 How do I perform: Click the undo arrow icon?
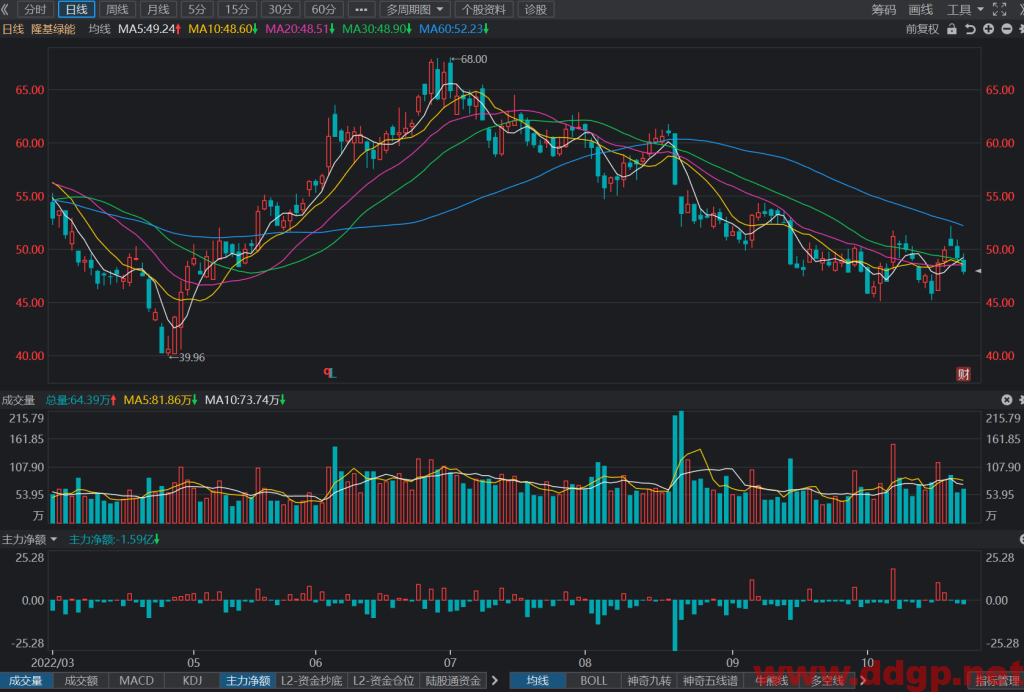[970, 29]
